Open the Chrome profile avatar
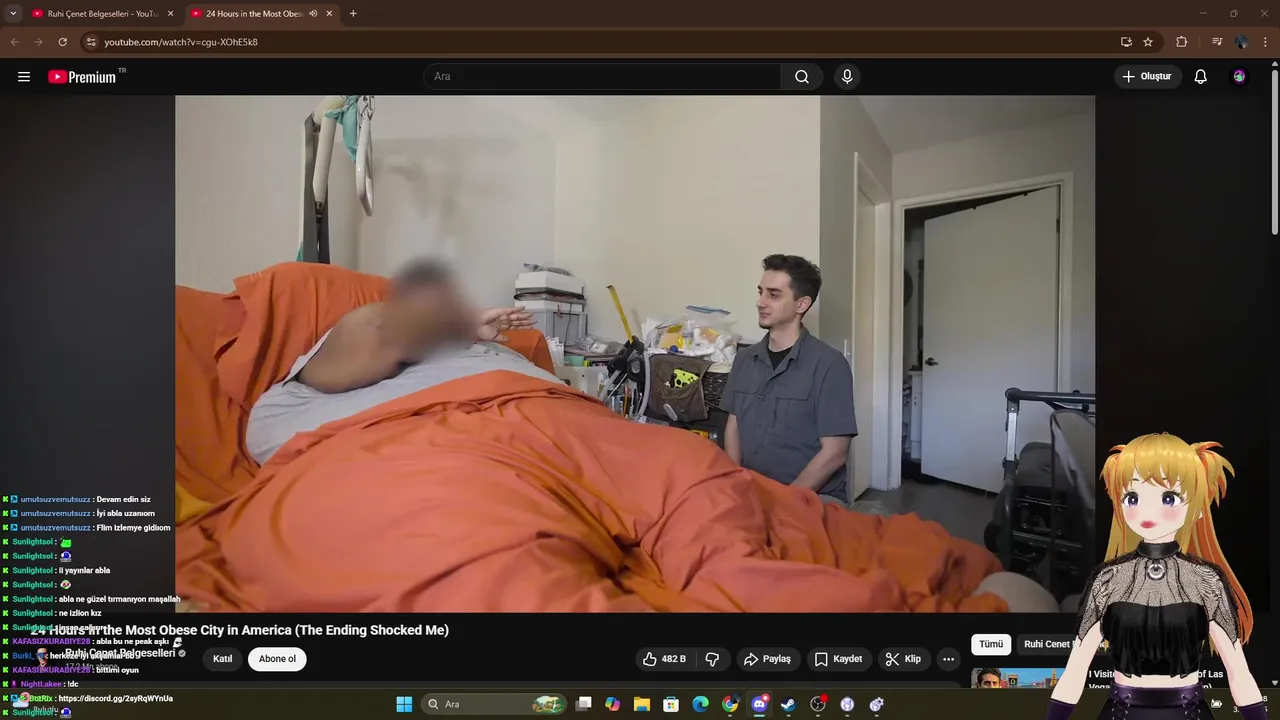This screenshot has height=720, width=1280. pyautogui.click(x=1241, y=42)
